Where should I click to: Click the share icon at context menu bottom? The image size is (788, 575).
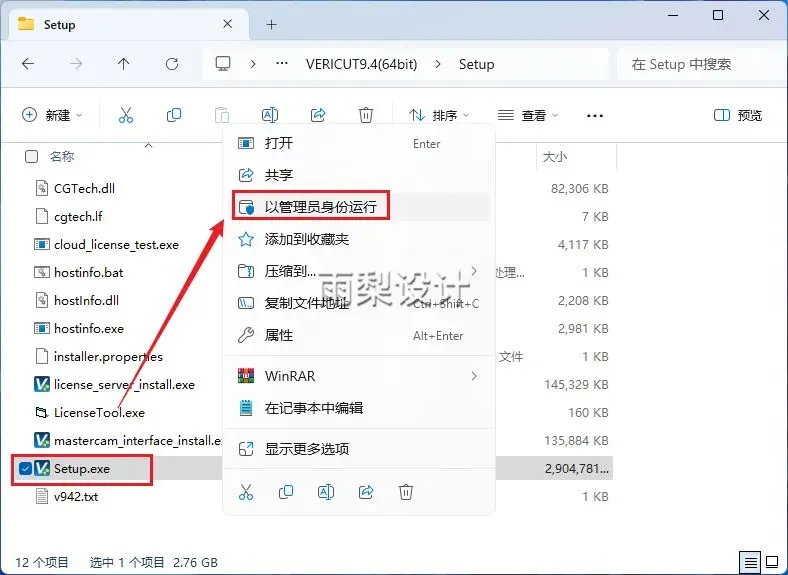click(x=366, y=492)
